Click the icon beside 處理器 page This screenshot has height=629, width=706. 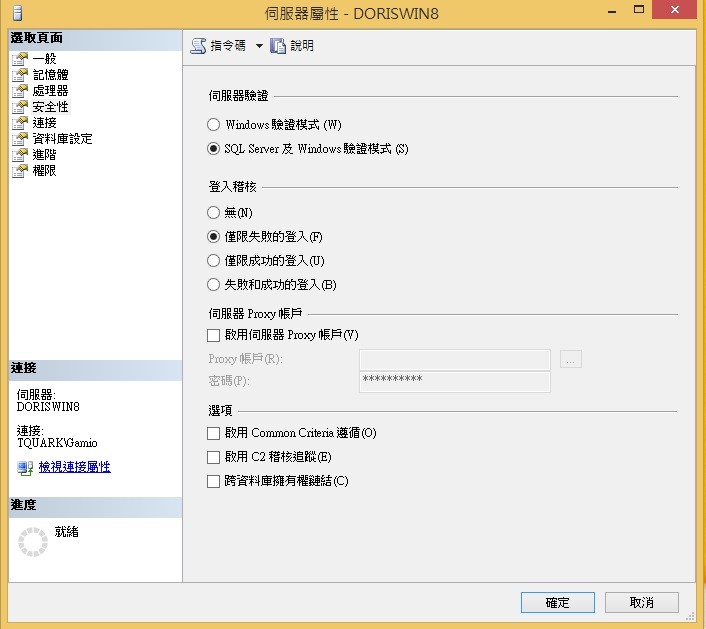click(x=20, y=91)
